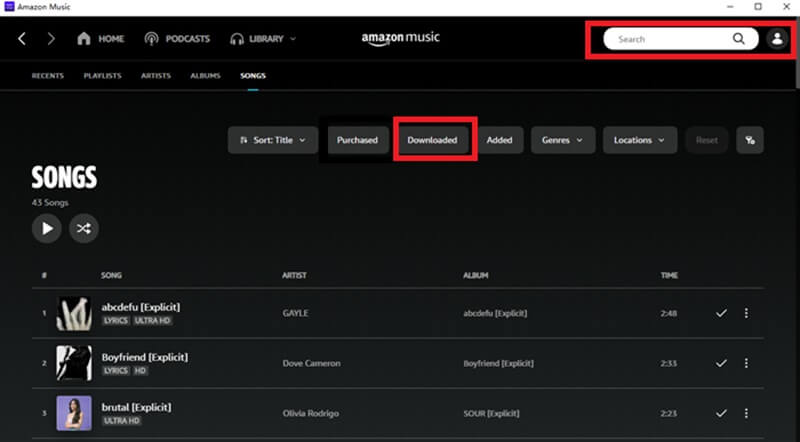Image resolution: width=800 pixels, height=442 pixels.
Task: Toggle the Added filter
Action: 499,140
